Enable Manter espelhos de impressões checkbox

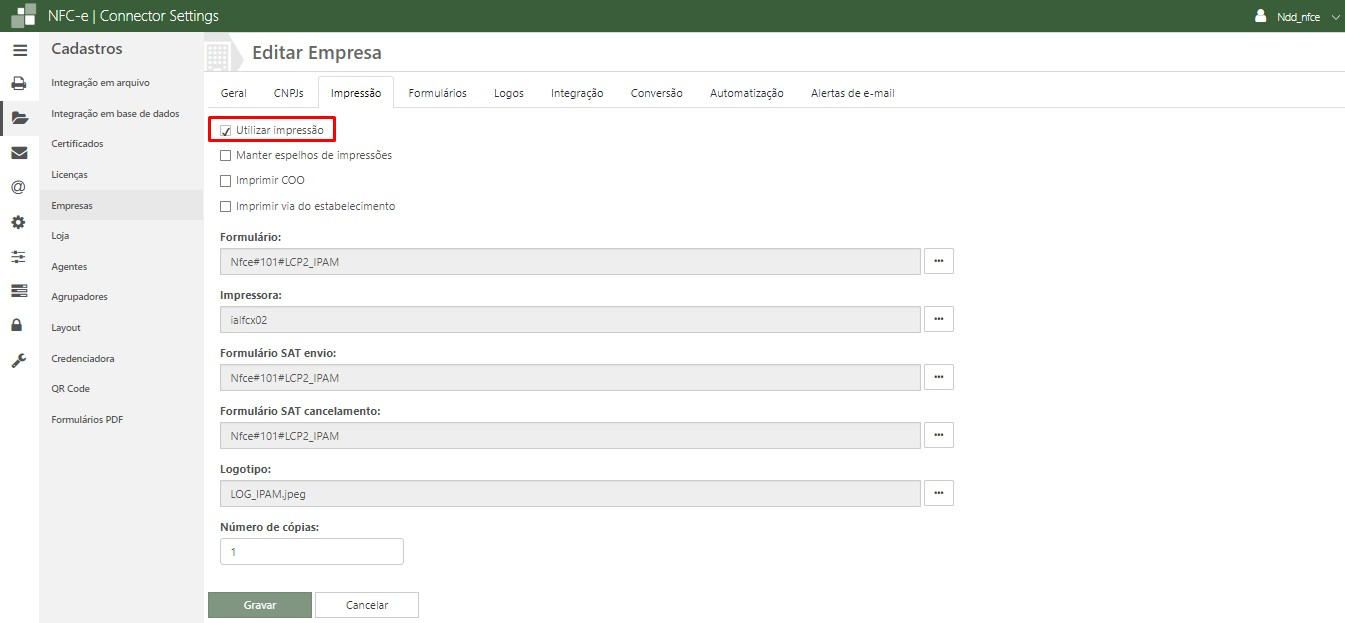(x=225, y=156)
